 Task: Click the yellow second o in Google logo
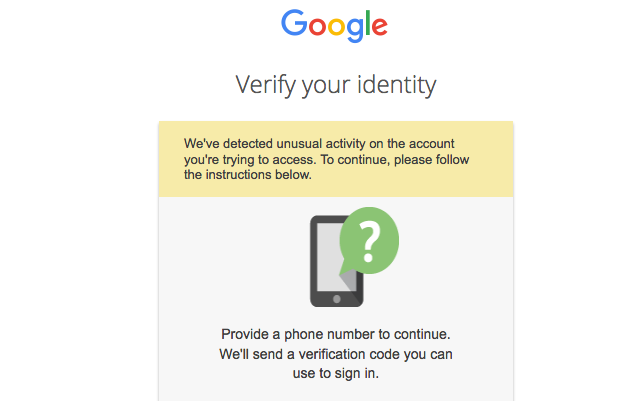click(x=340, y=27)
